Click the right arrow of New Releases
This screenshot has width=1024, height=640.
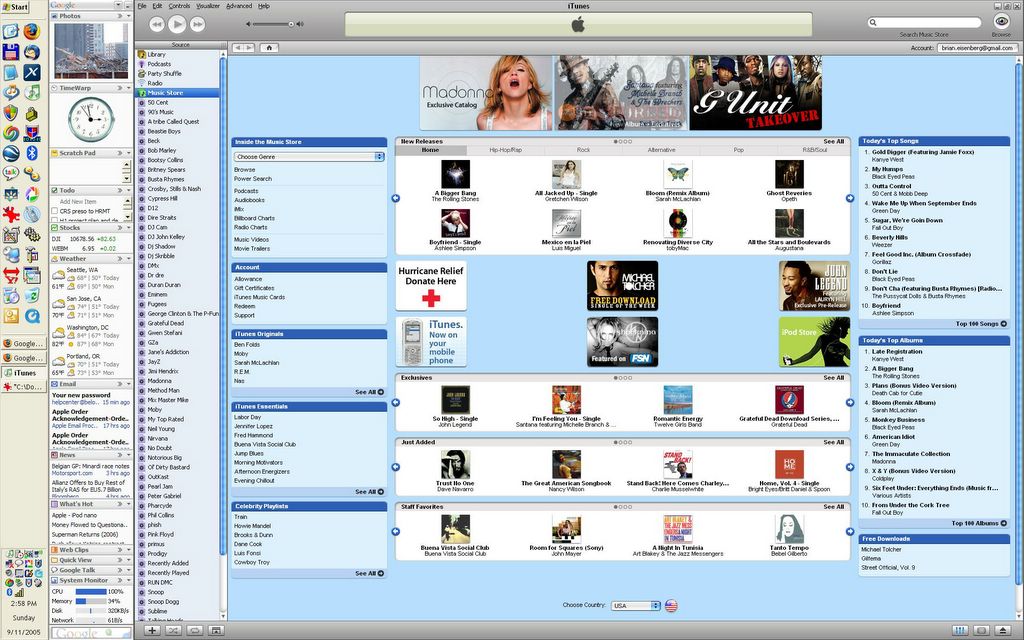click(x=850, y=198)
